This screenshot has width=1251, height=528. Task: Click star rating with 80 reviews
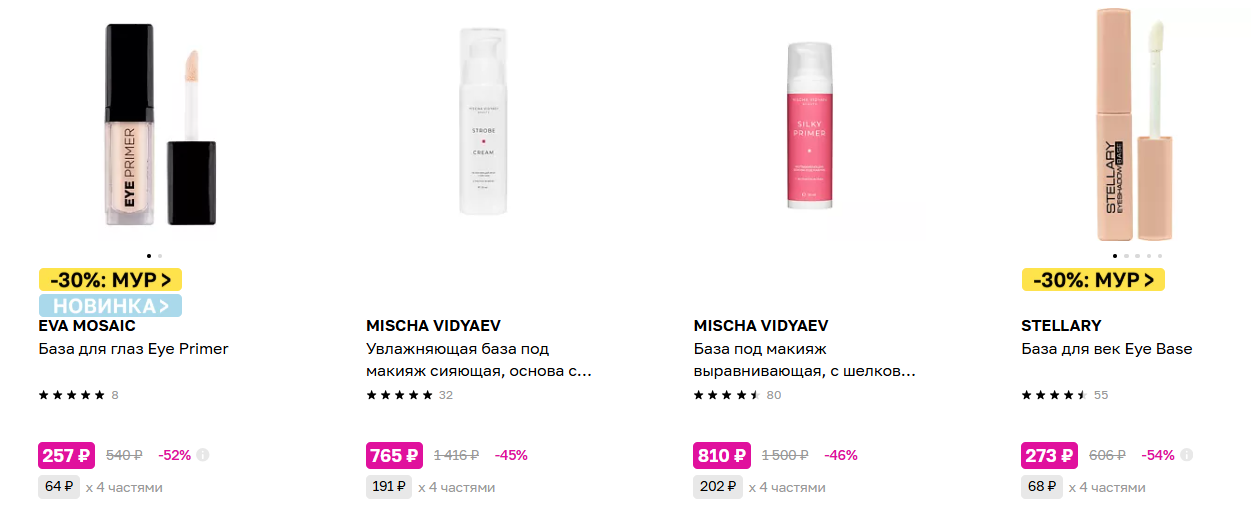[737, 395]
